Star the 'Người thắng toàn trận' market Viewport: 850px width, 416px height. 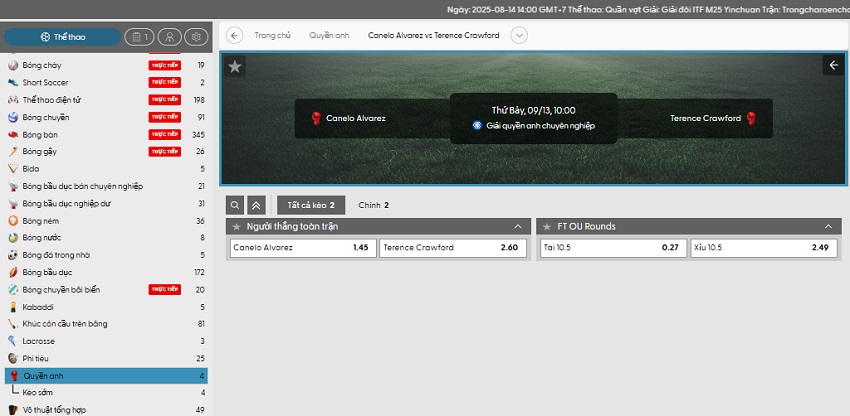[x=236, y=227]
